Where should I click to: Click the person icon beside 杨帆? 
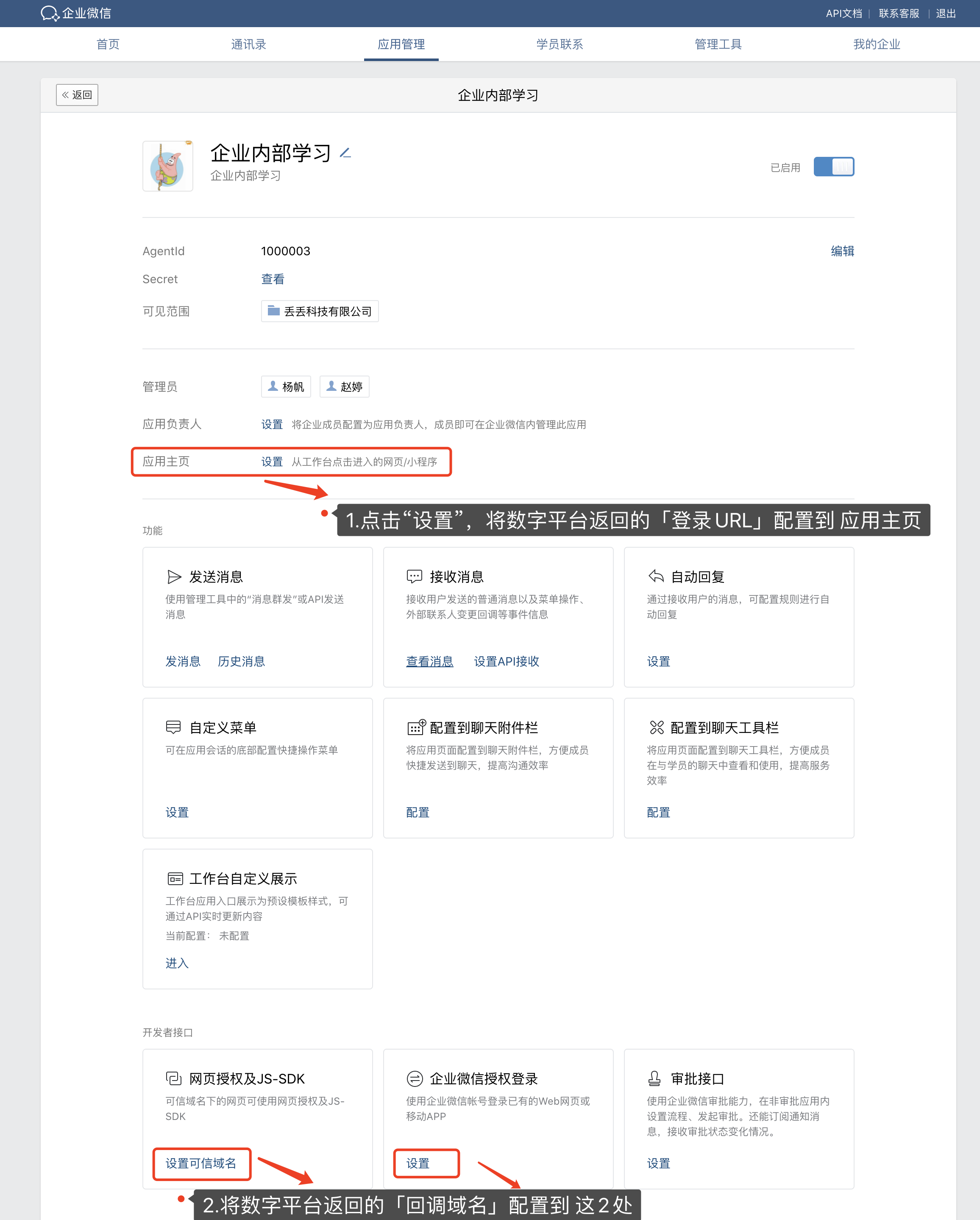pos(273,386)
